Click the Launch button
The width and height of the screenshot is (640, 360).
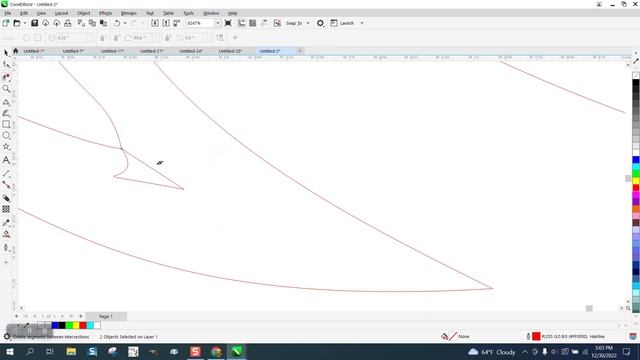tap(342, 23)
